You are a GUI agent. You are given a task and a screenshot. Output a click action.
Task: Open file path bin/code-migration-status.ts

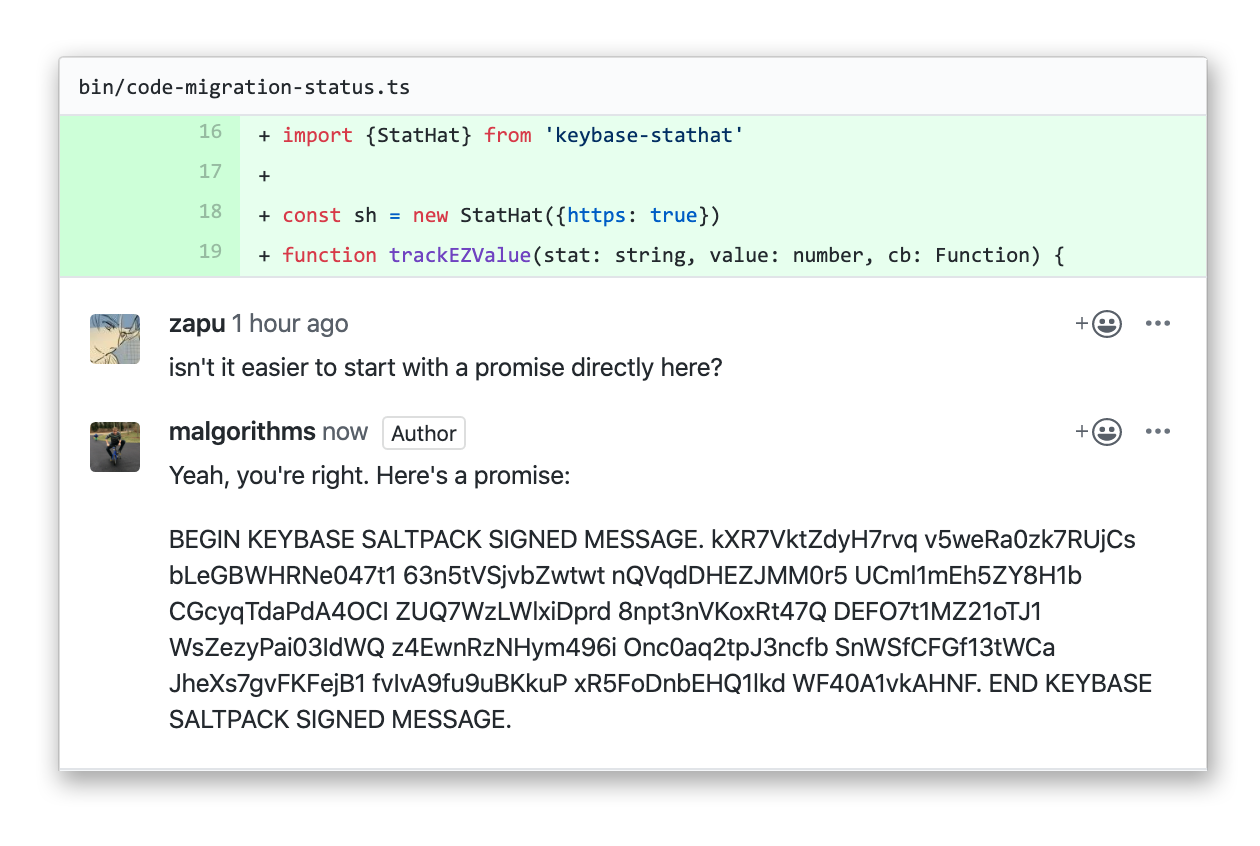[x=244, y=87]
